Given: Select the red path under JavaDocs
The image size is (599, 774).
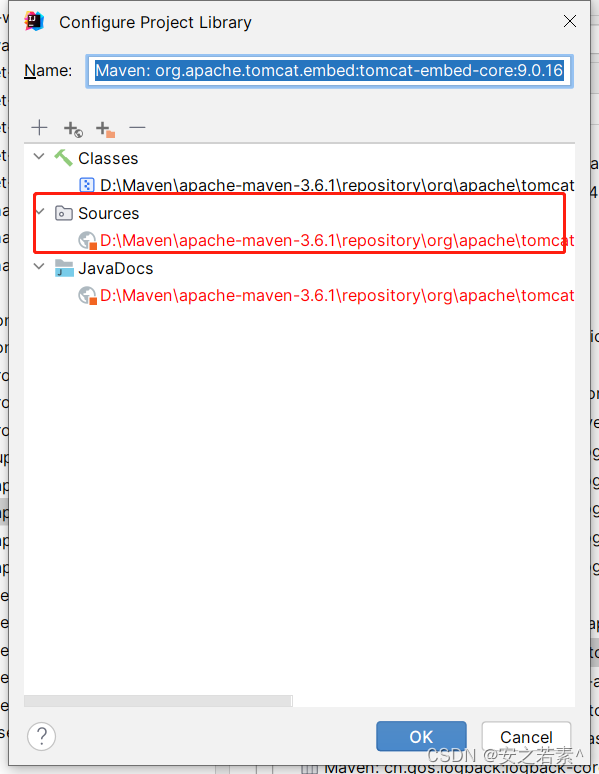Looking at the screenshot, I should point(337,296).
